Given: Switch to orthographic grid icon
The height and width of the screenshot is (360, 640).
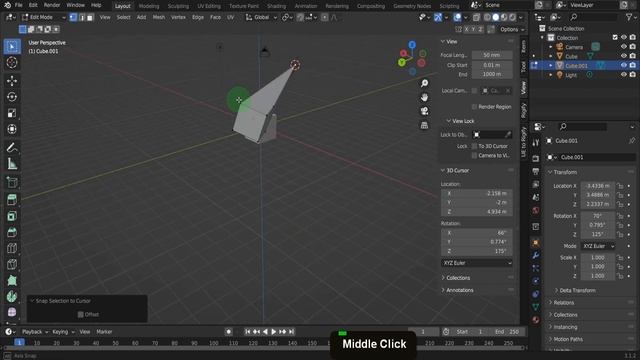Looking at the screenshot, I should [x=424, y=125].
